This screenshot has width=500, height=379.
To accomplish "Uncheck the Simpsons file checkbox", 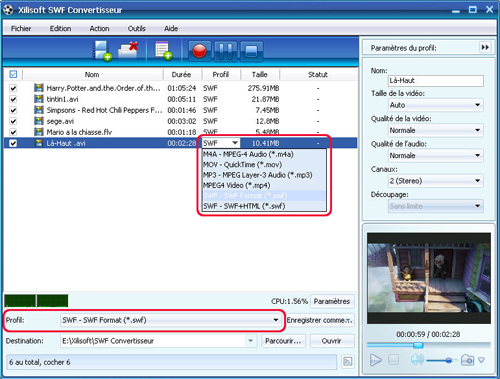I will tap(13, 110).
